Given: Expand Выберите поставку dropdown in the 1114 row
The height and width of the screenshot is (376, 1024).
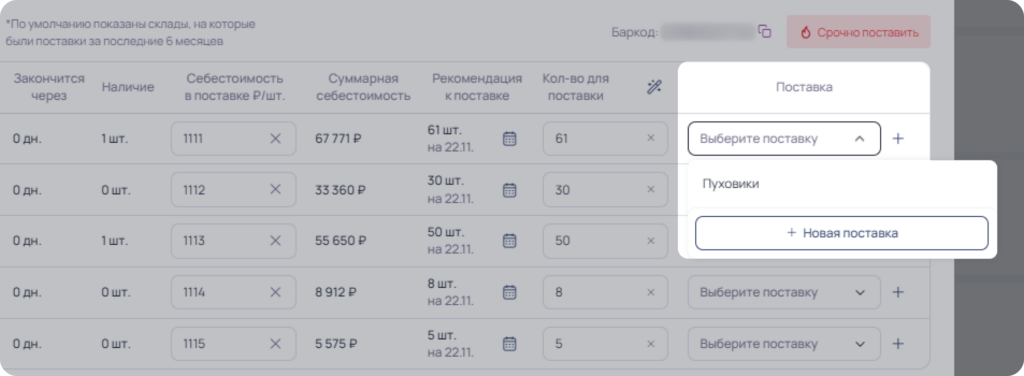Looking at the screenshot, I should [x=784, y=292].
